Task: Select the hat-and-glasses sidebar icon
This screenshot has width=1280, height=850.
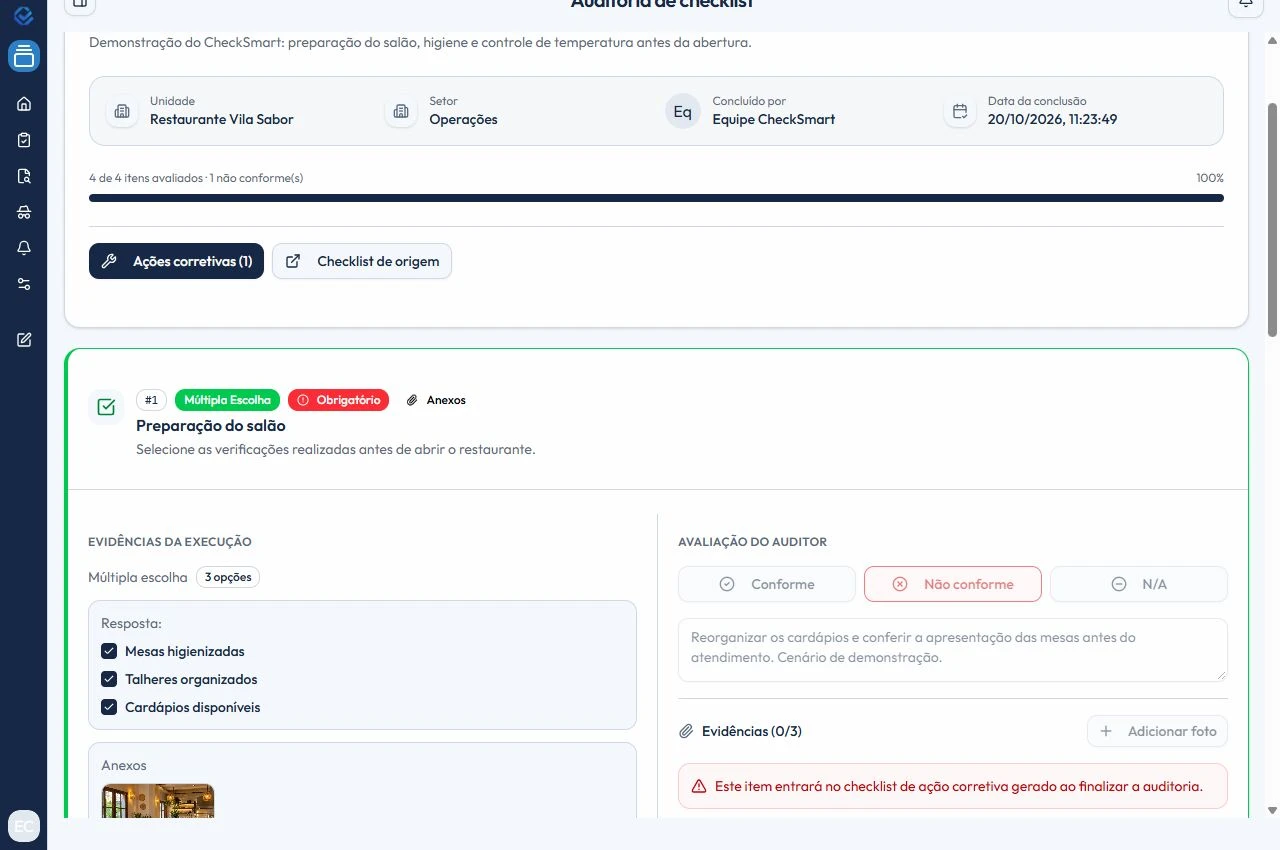Action: (24, 212)
